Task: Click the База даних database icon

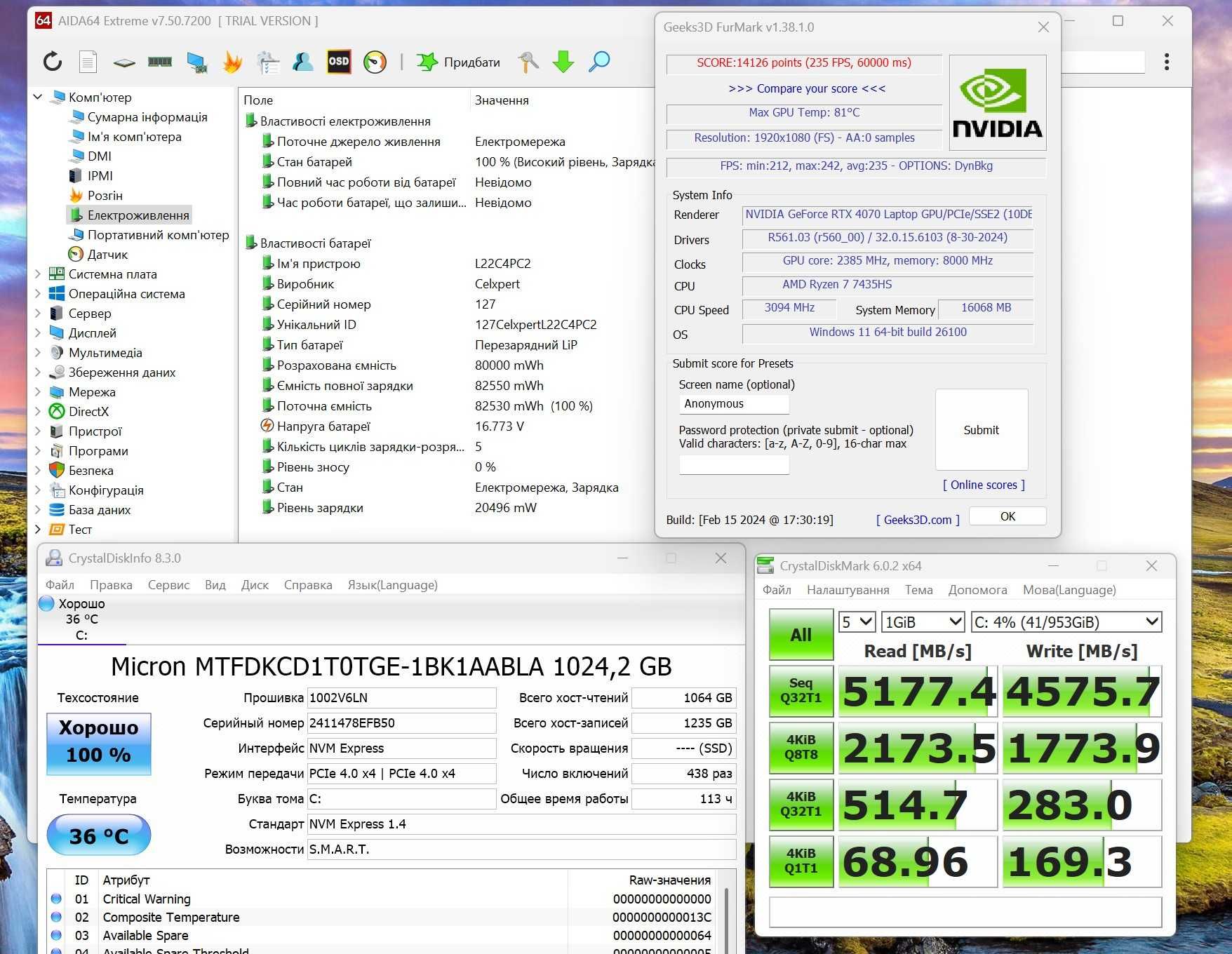Action: pos(57,509)
